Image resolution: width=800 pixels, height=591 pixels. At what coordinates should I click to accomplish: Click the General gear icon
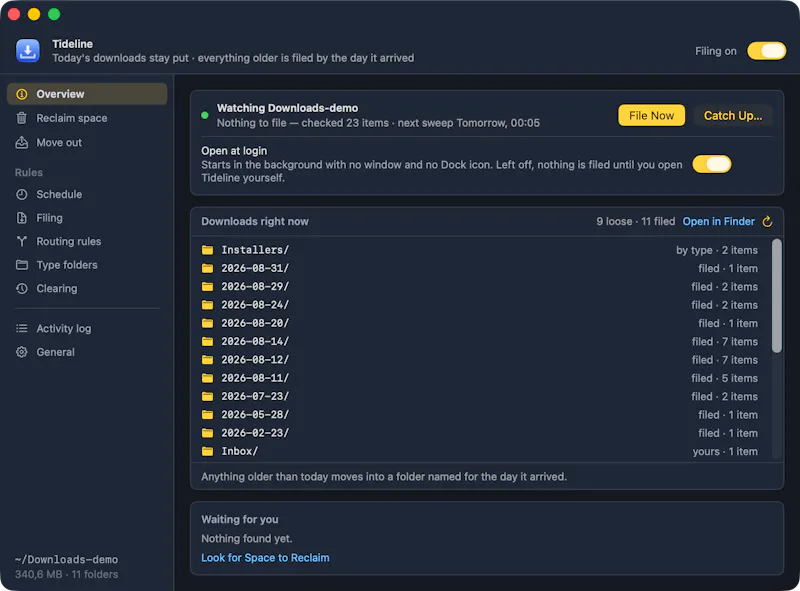tap(22, 352)
